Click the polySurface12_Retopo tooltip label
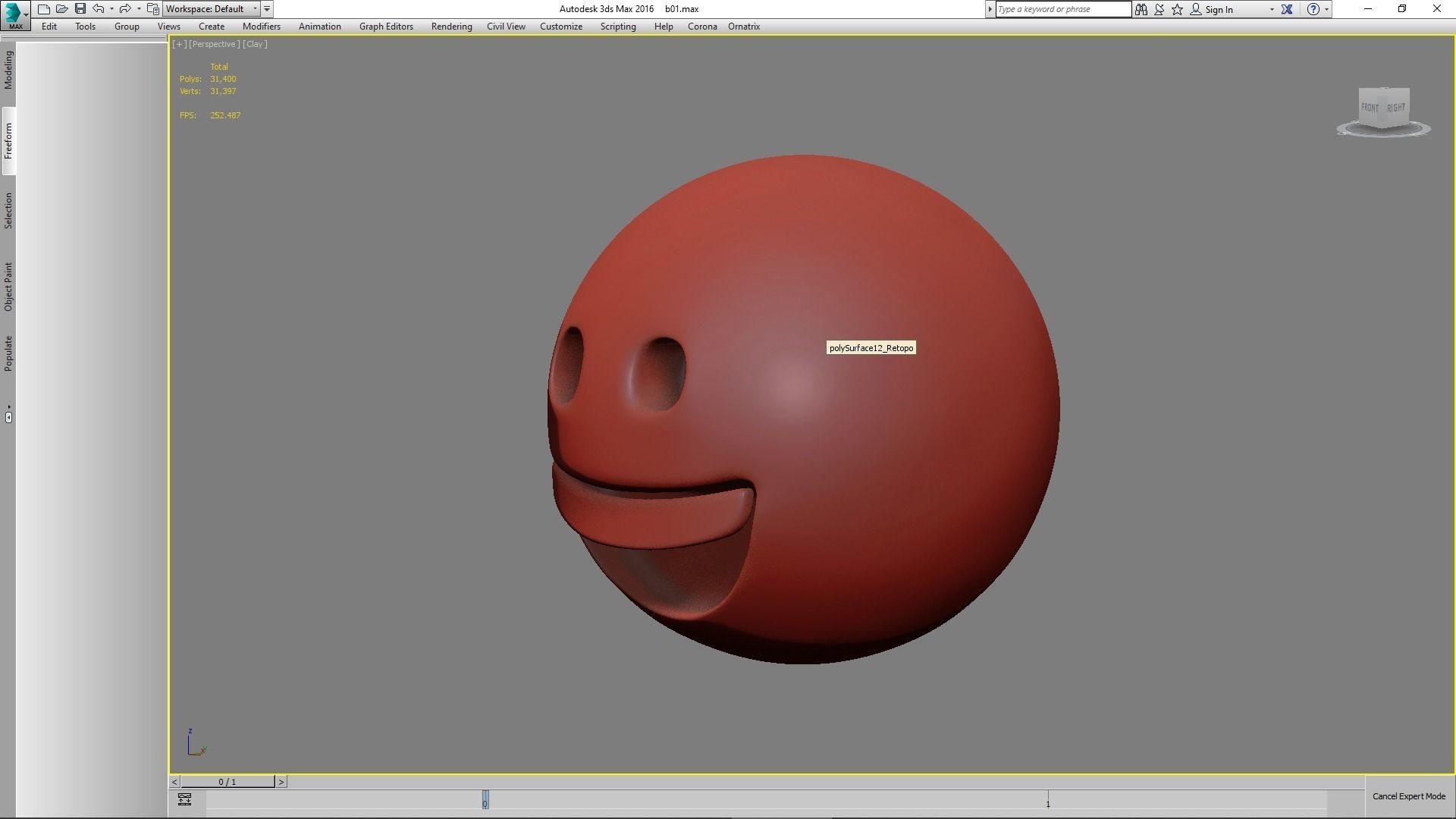Image resolution: width=1456 pixels, height=819 pixels. point(871,348)
